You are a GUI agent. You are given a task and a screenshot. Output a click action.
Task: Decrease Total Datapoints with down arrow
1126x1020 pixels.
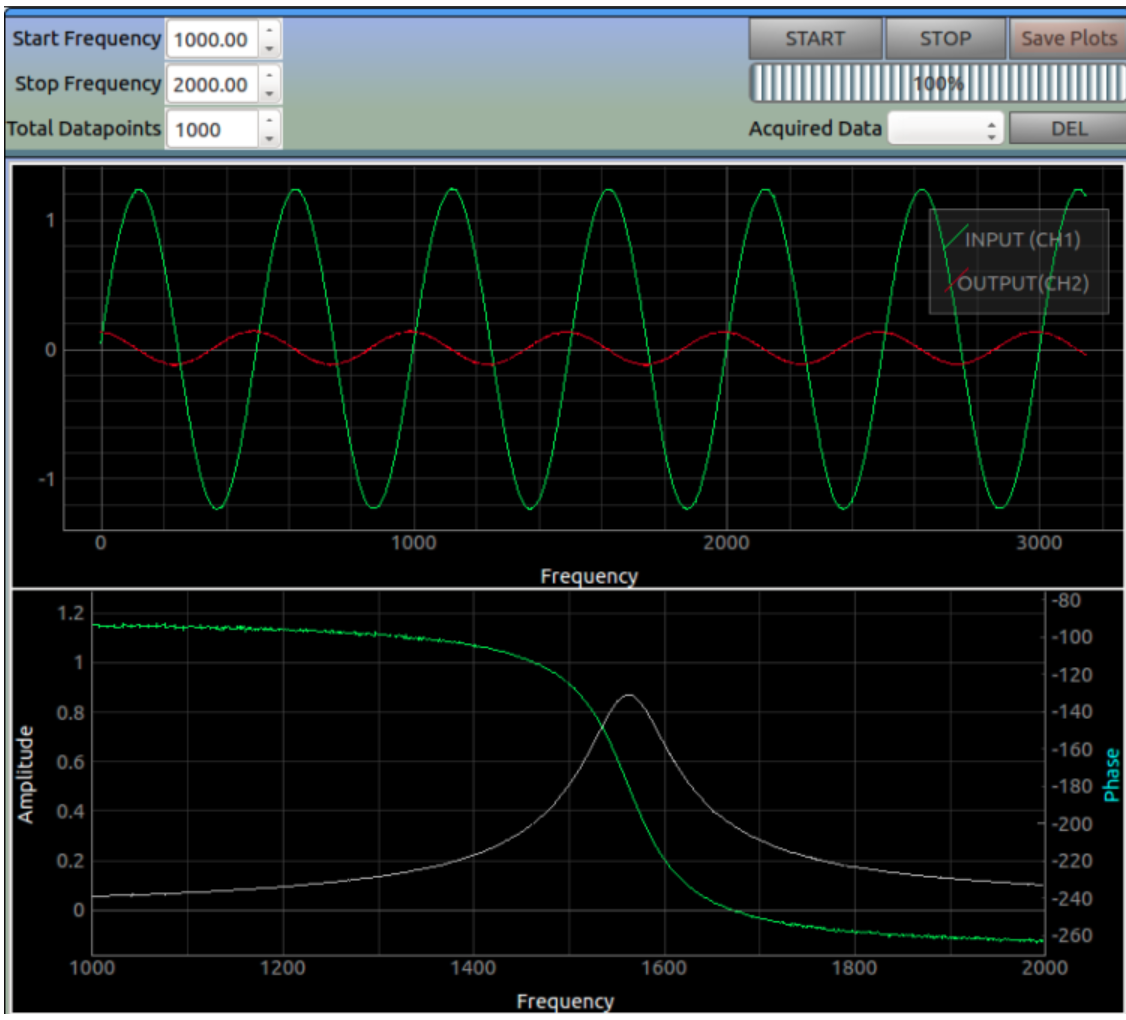(269, 139)
